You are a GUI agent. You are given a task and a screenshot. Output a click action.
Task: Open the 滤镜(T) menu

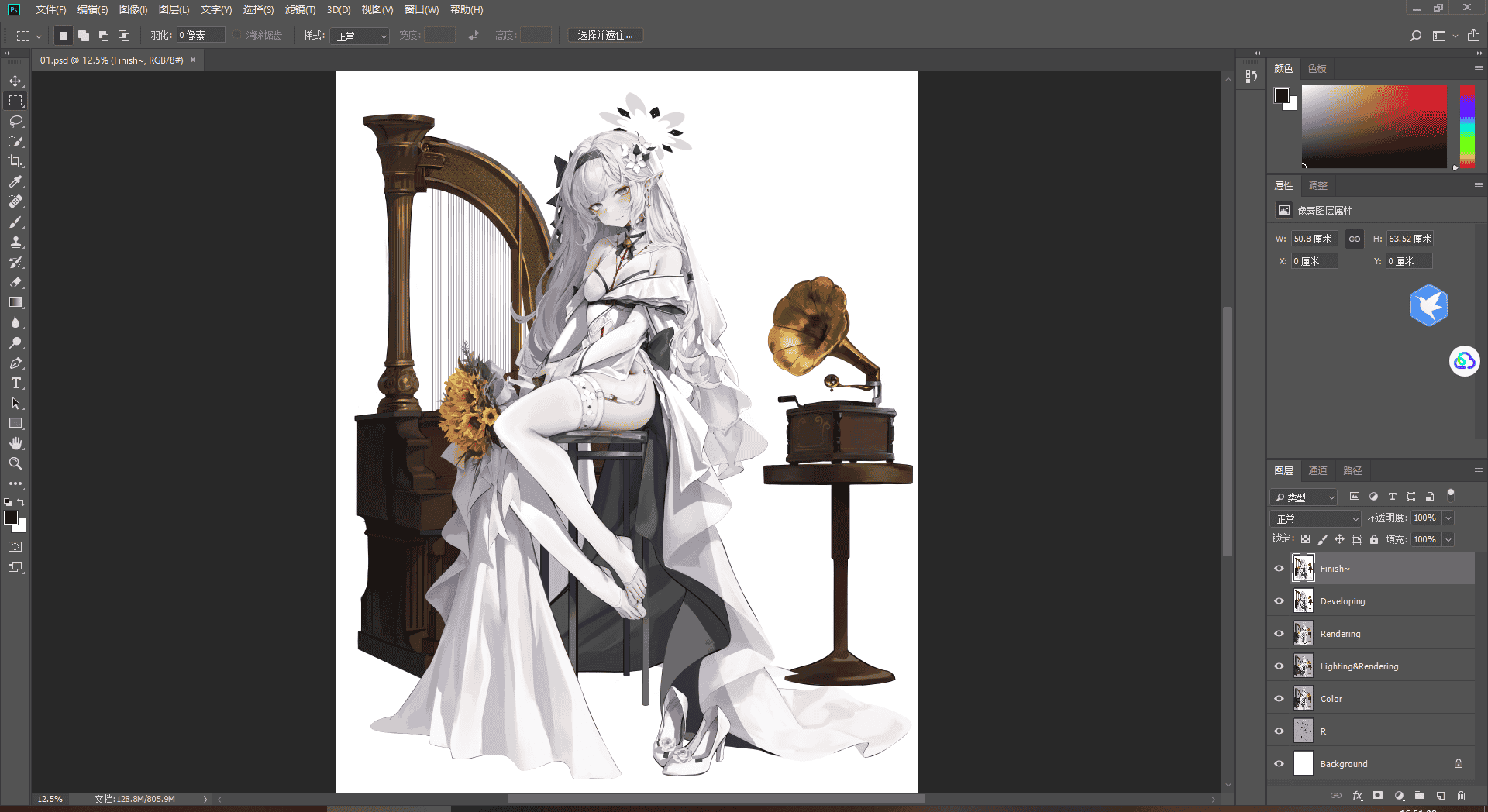coord(300,10)
